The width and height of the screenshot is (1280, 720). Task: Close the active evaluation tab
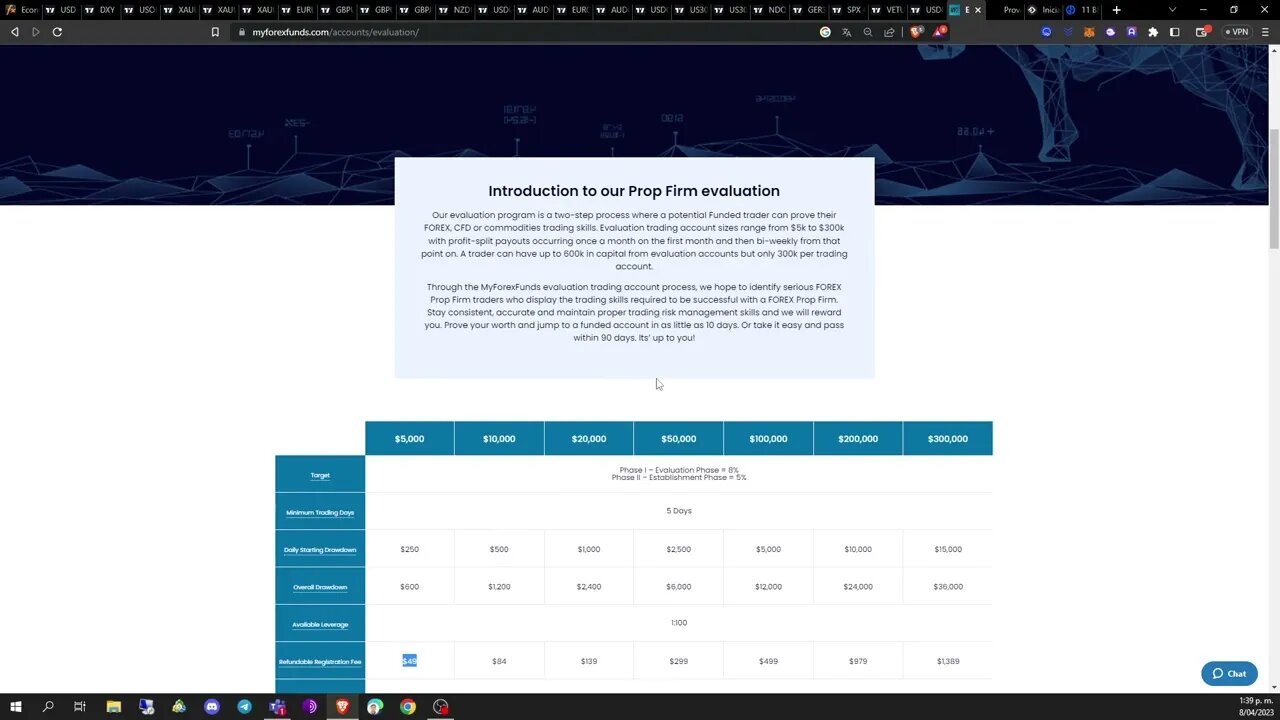click(978, 10)
